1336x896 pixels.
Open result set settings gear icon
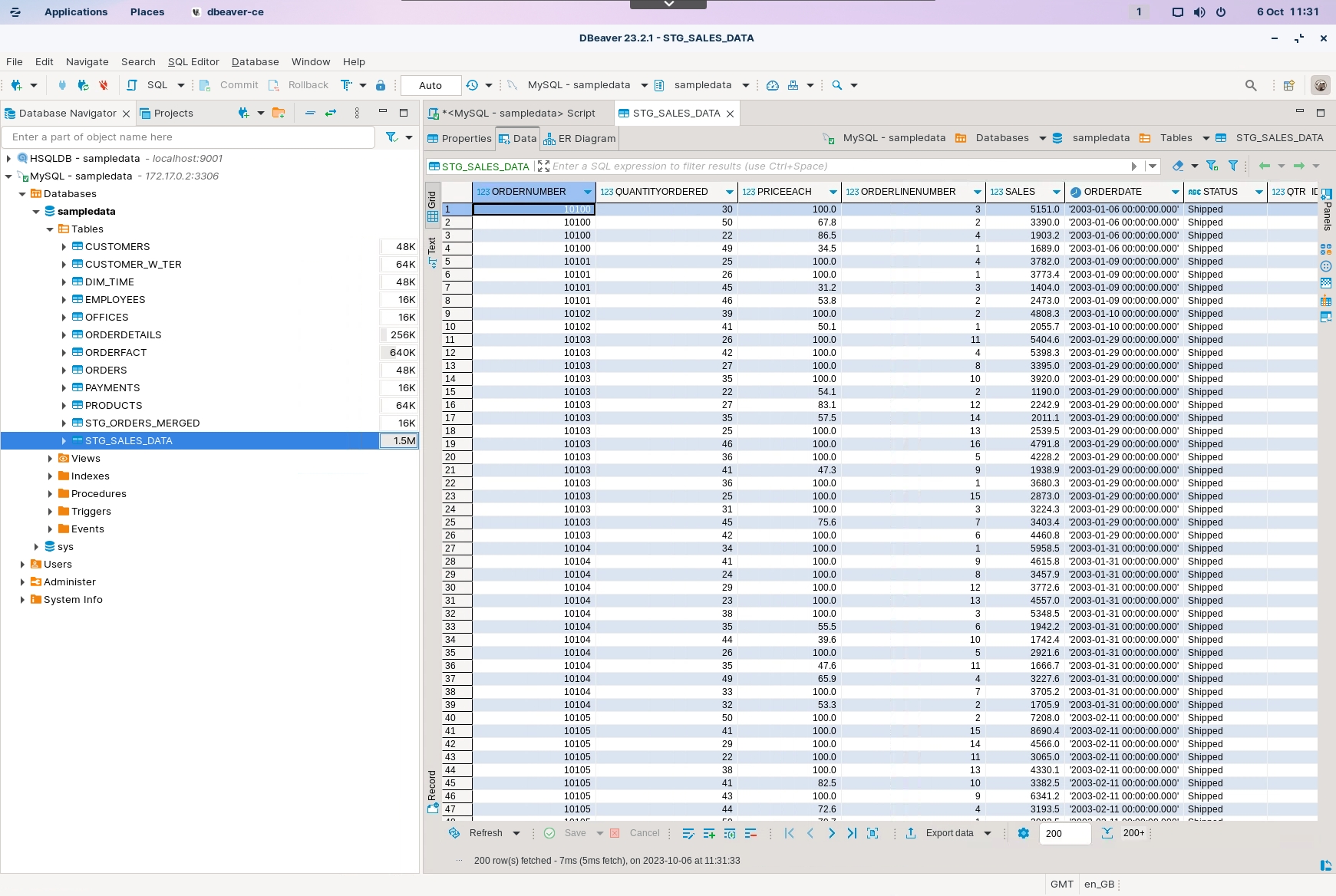tap(1023, 833)
